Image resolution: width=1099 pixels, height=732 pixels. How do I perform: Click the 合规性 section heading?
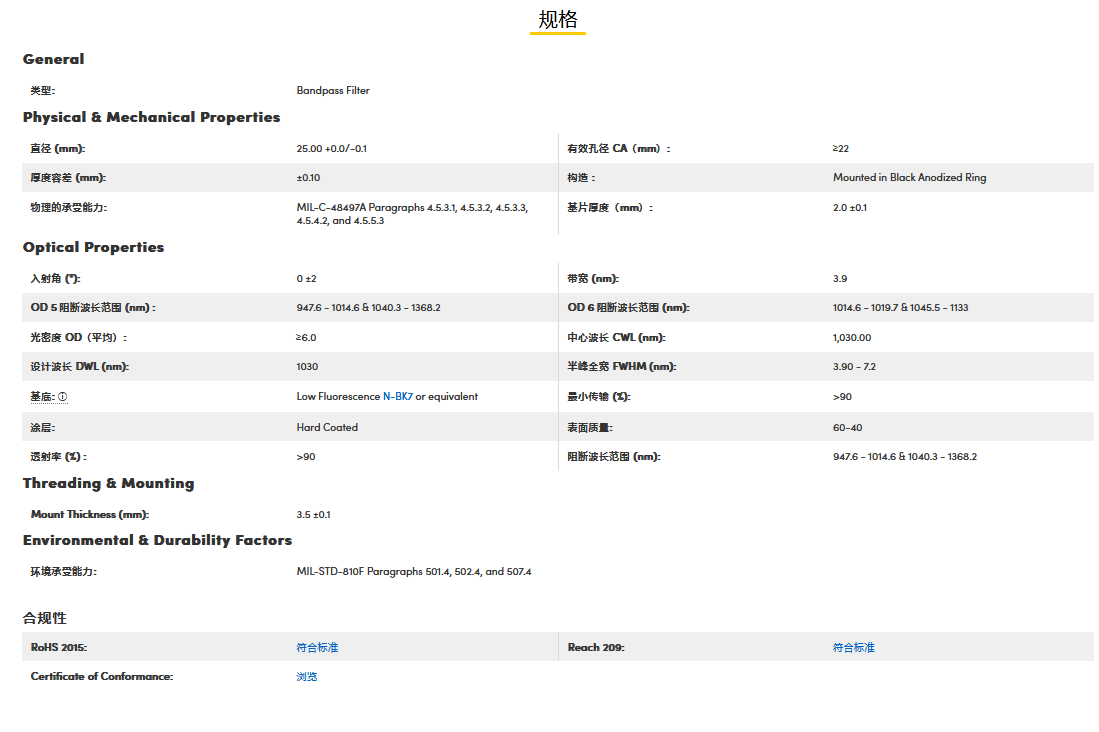pos(45,618)
